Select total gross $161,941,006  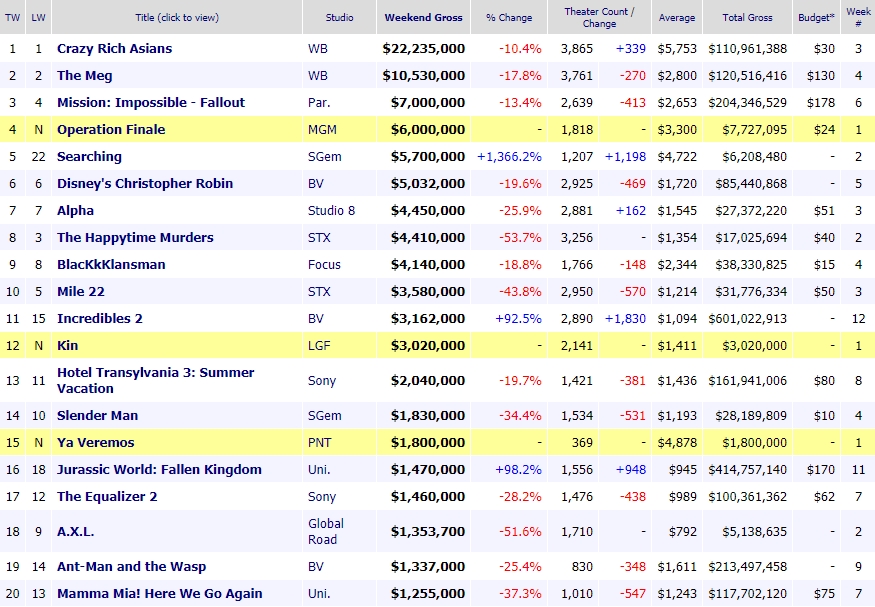point(748,380)
